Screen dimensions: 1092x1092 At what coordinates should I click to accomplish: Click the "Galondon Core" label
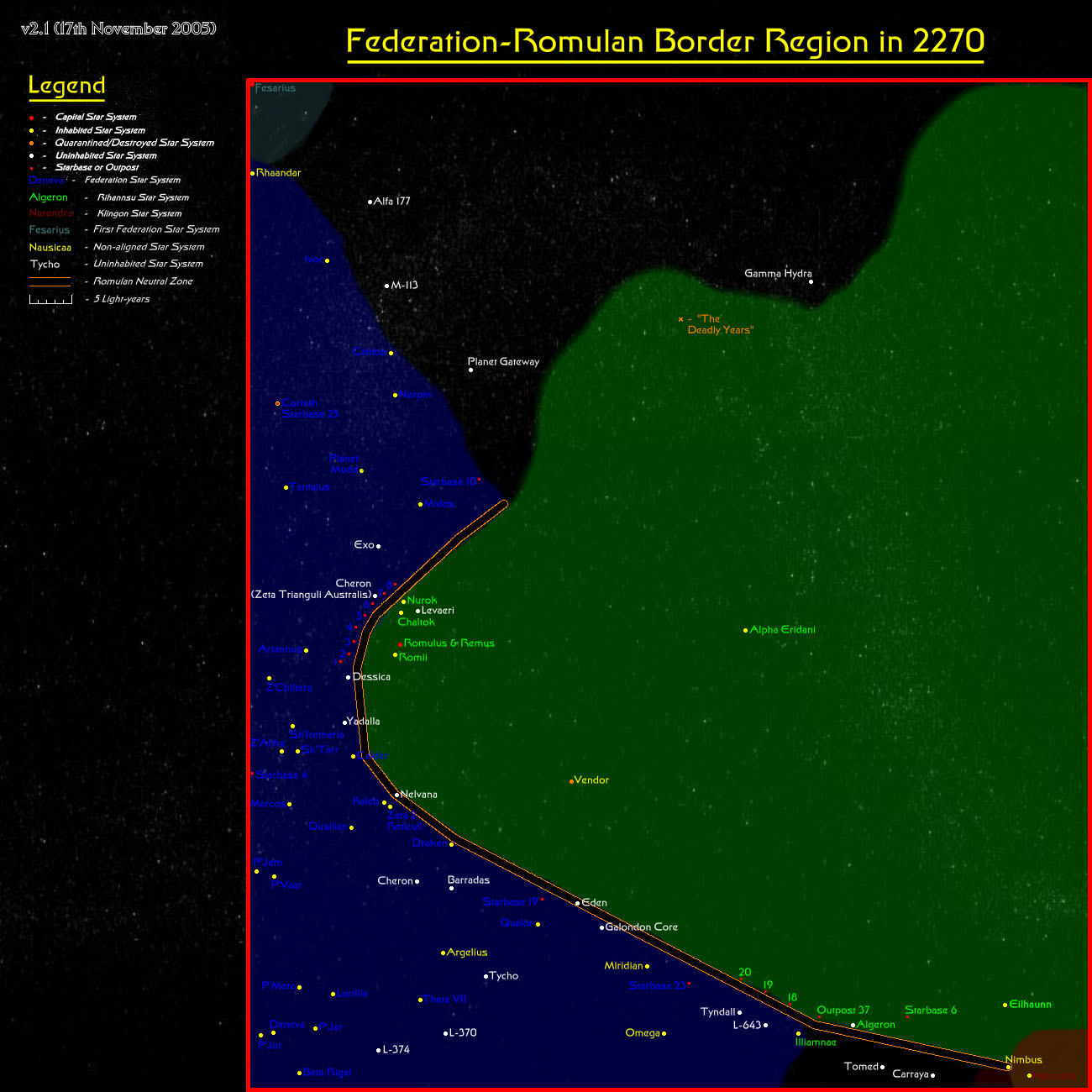pos(642,927)
